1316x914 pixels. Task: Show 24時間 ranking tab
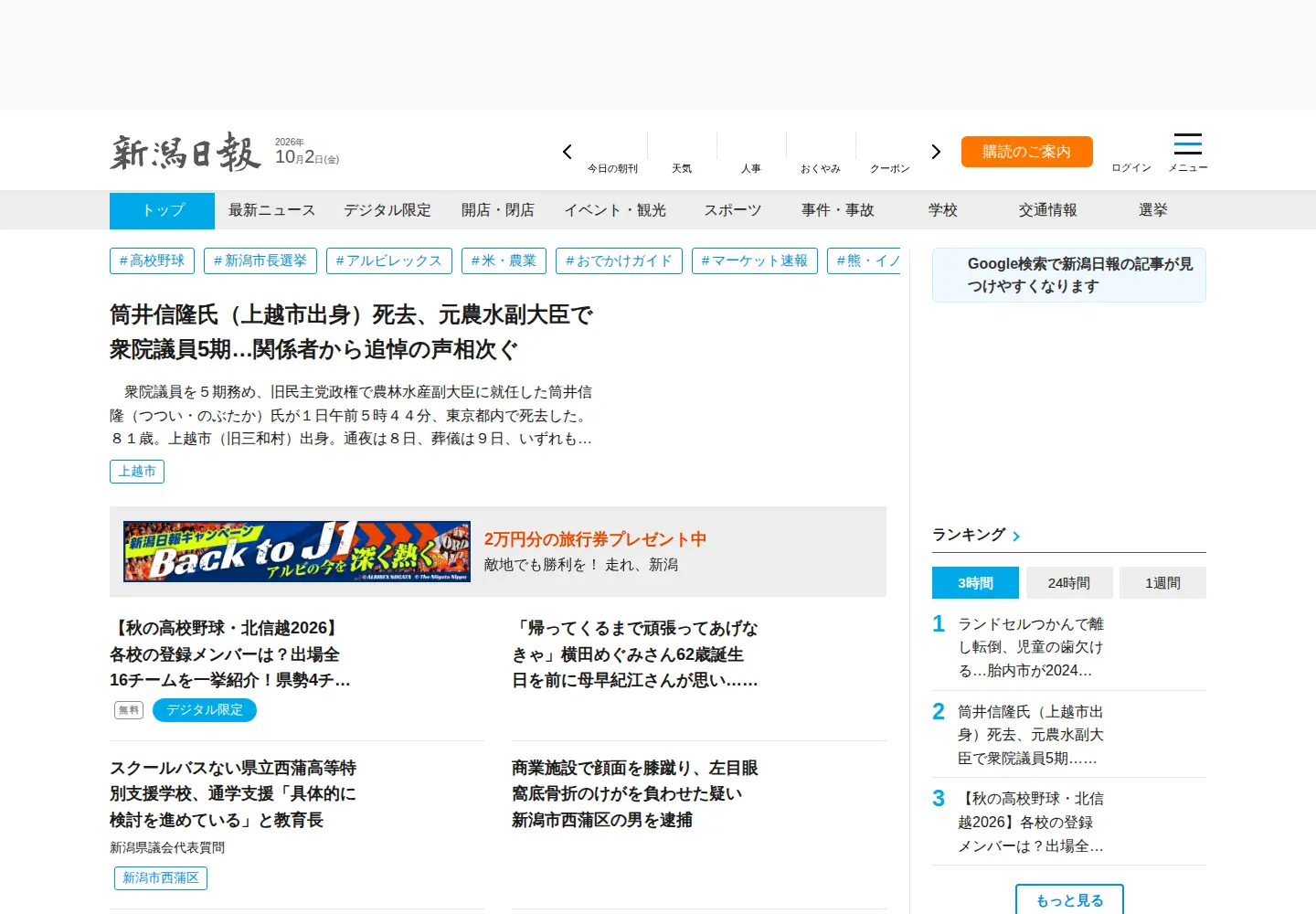click(x=1069, y=583)
